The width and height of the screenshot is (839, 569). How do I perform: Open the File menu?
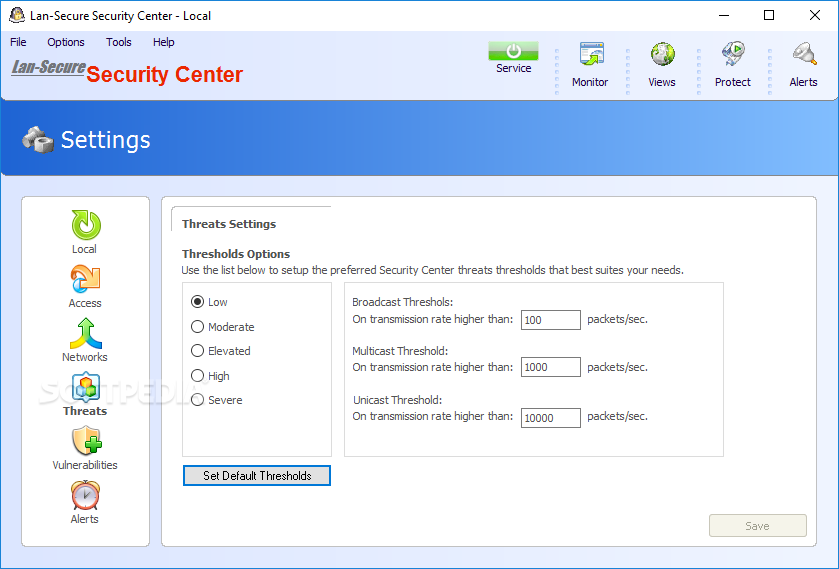click(18, 42)
